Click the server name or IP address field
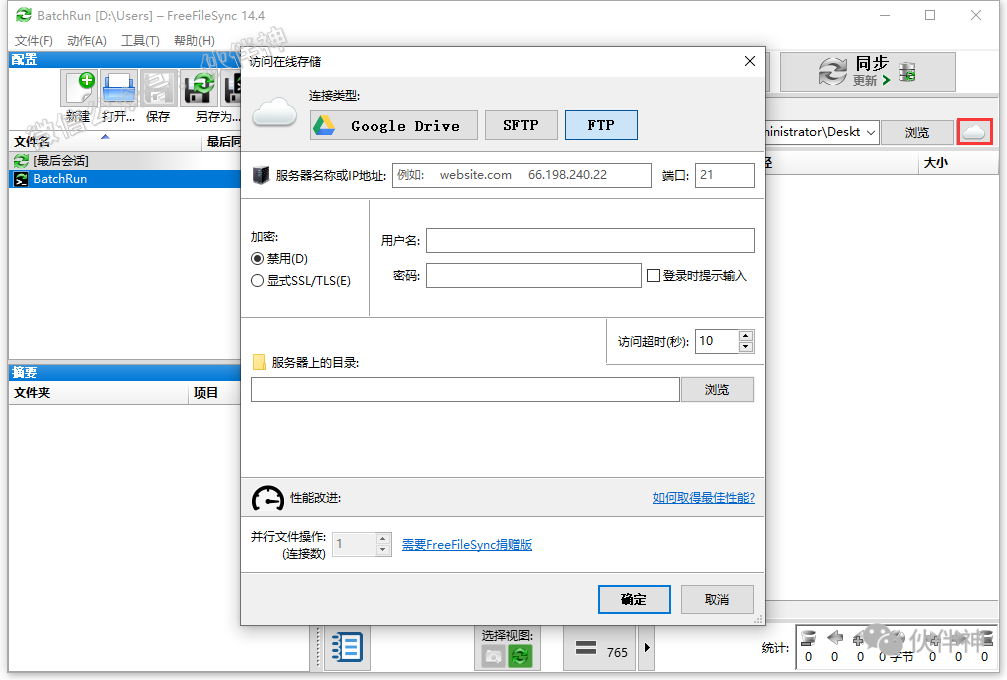 [521, 175]
